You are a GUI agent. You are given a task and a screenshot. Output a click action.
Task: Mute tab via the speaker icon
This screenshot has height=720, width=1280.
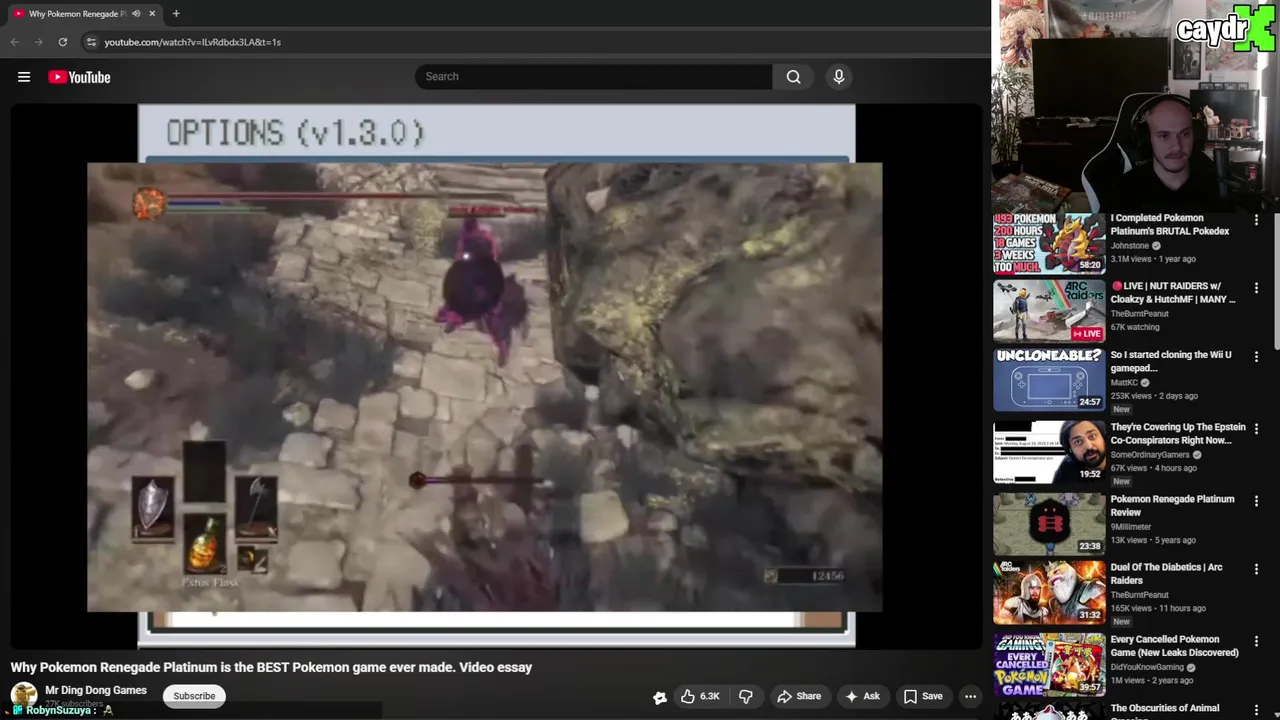pos(136,14)
